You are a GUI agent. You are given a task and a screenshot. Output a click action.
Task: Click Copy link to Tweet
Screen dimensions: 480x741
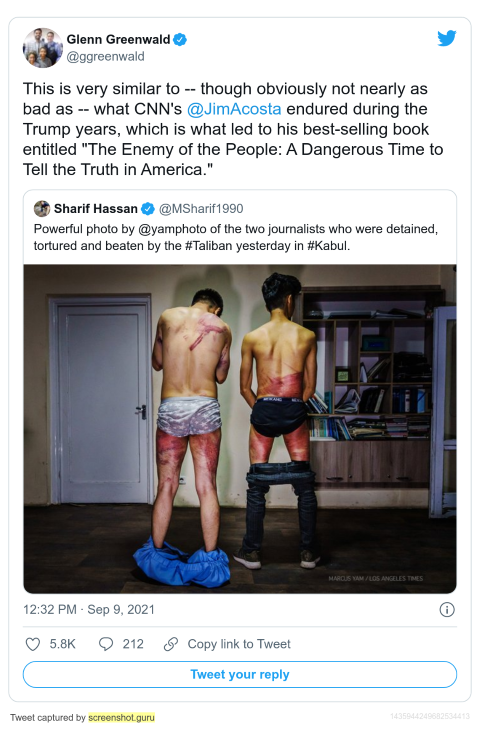point(239,644)
